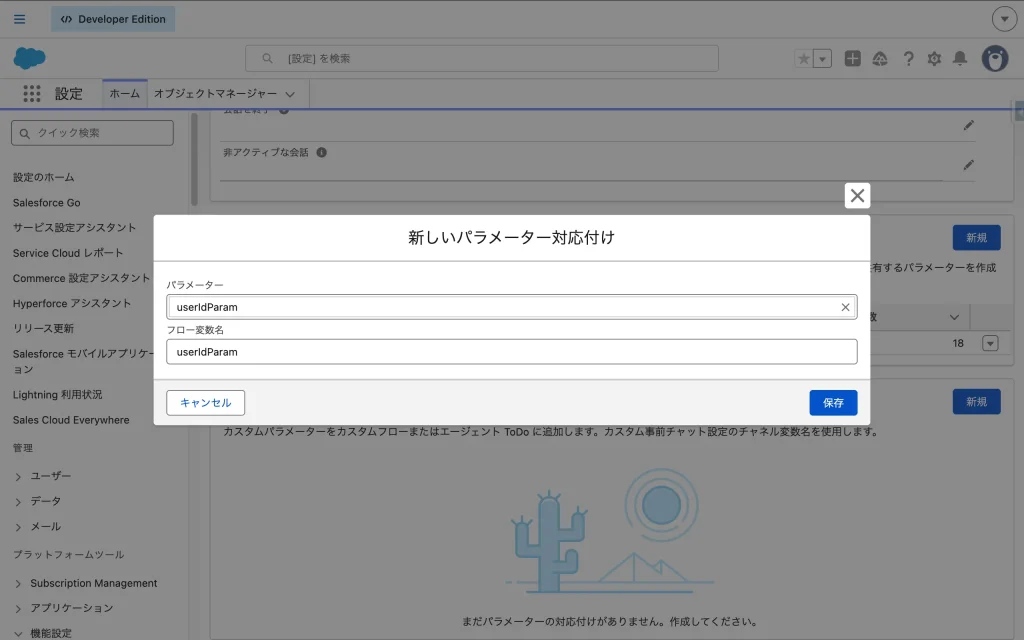Clear the userIdParam parameter field

(x=845, y=307)
